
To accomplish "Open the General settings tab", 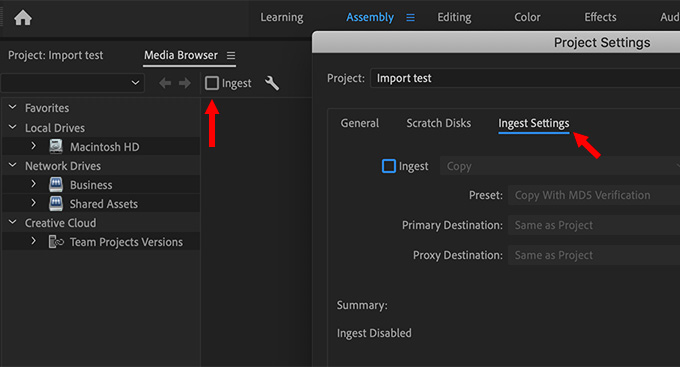I will pos(360,123).
